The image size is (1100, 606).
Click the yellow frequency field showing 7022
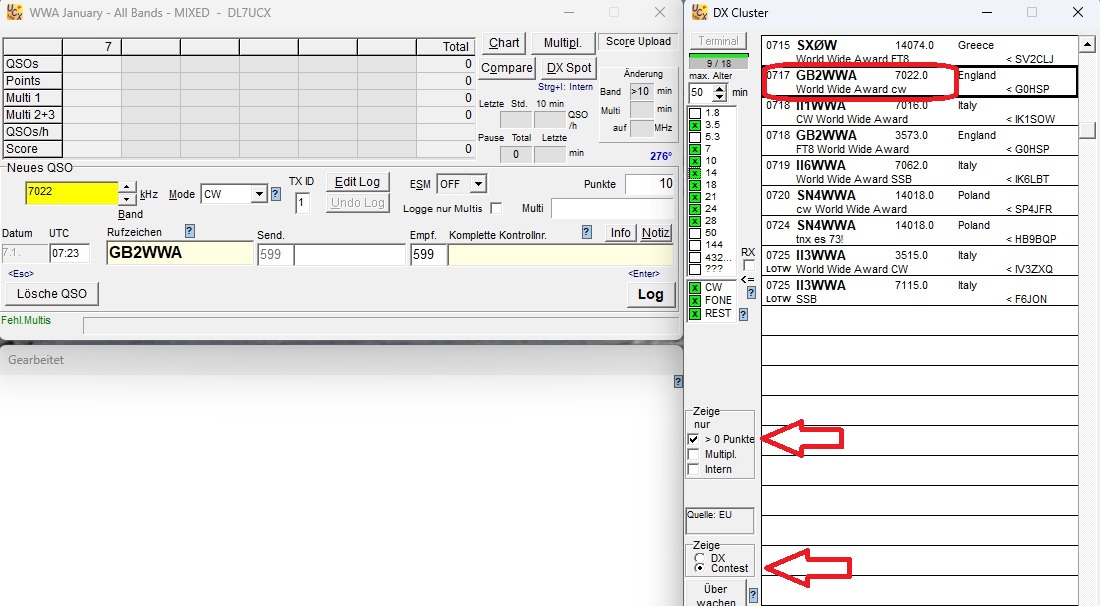(x=70, y=191)
